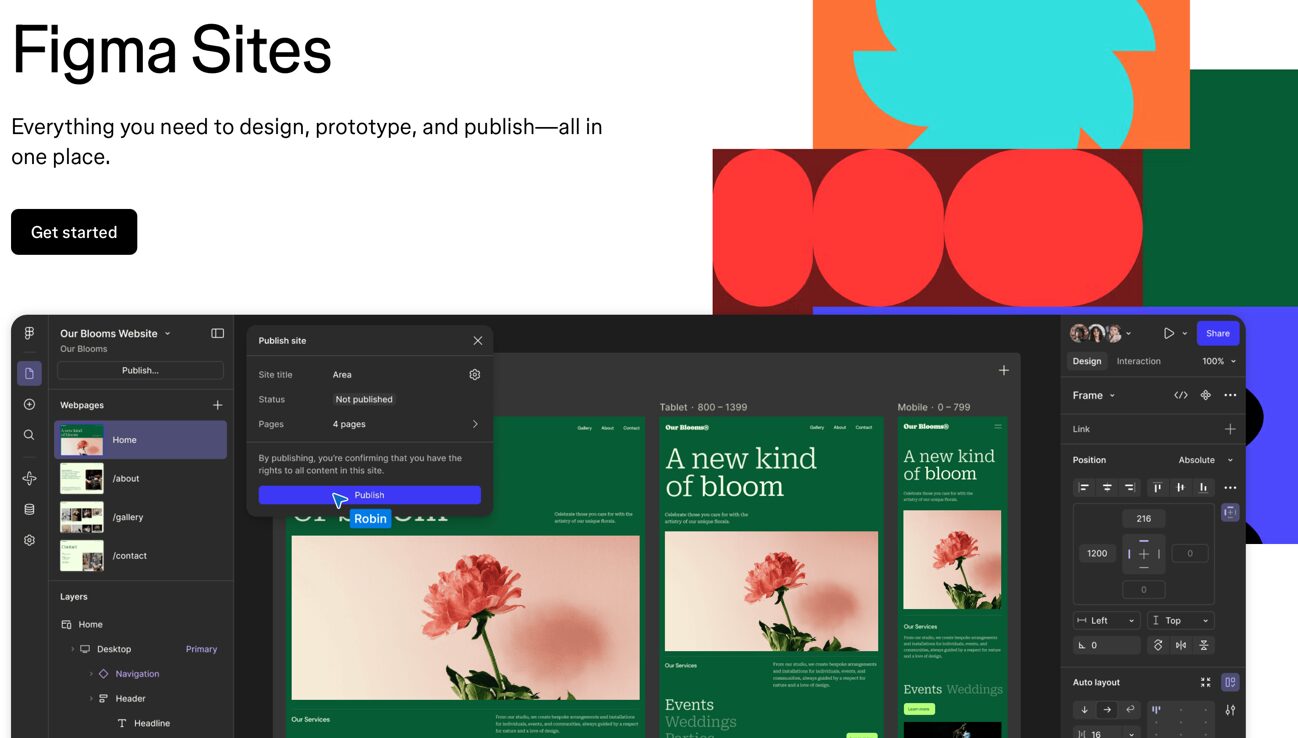
Task: Toggle the auto layout active icon
Action: coord(1230,682)
